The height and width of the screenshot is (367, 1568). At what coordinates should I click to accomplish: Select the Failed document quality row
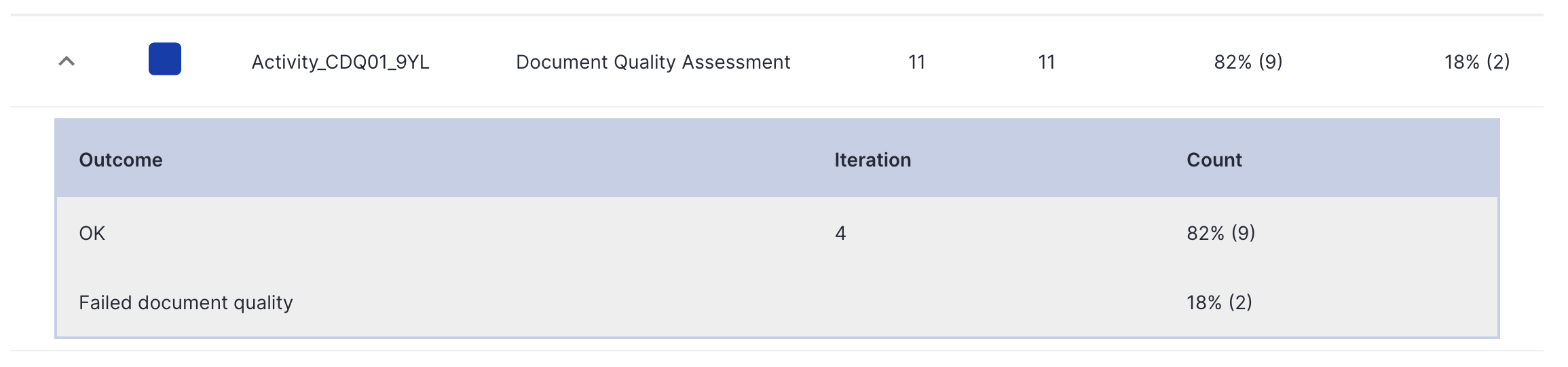777,302
